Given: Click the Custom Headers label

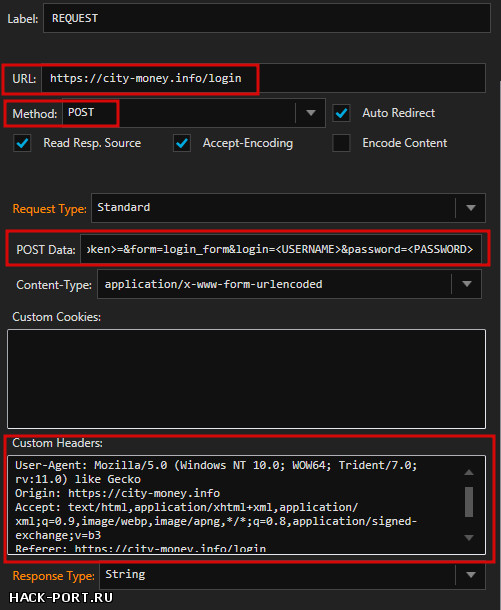Looking at the screenshot, I should tap(57, 443).
